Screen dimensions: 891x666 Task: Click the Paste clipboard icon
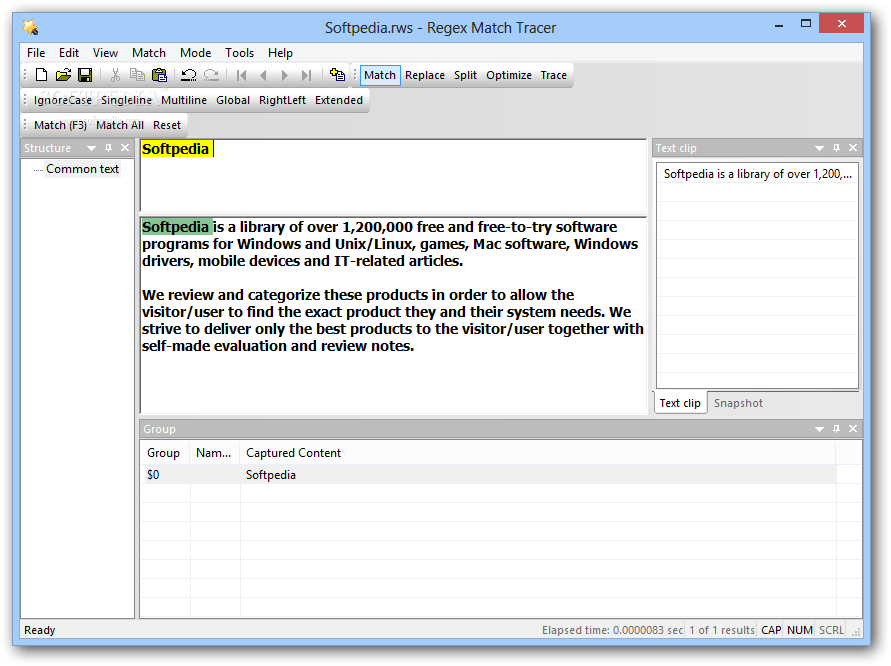159,75
